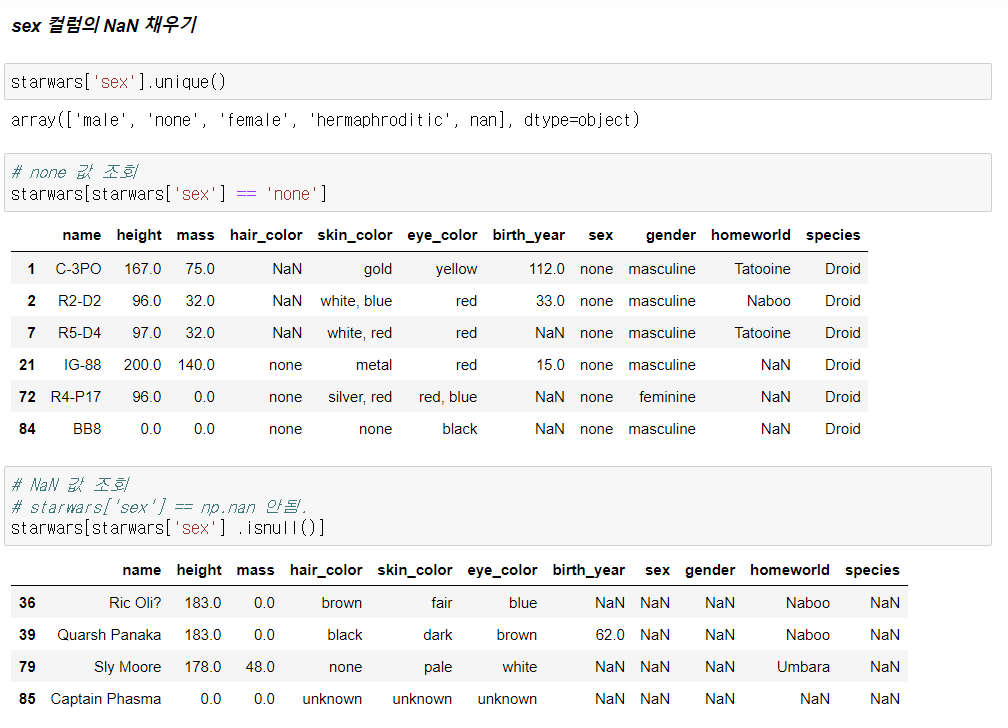Click 'Ric Oli?' name cell
The image size is (1008, 728).
[x=135, y=603]
